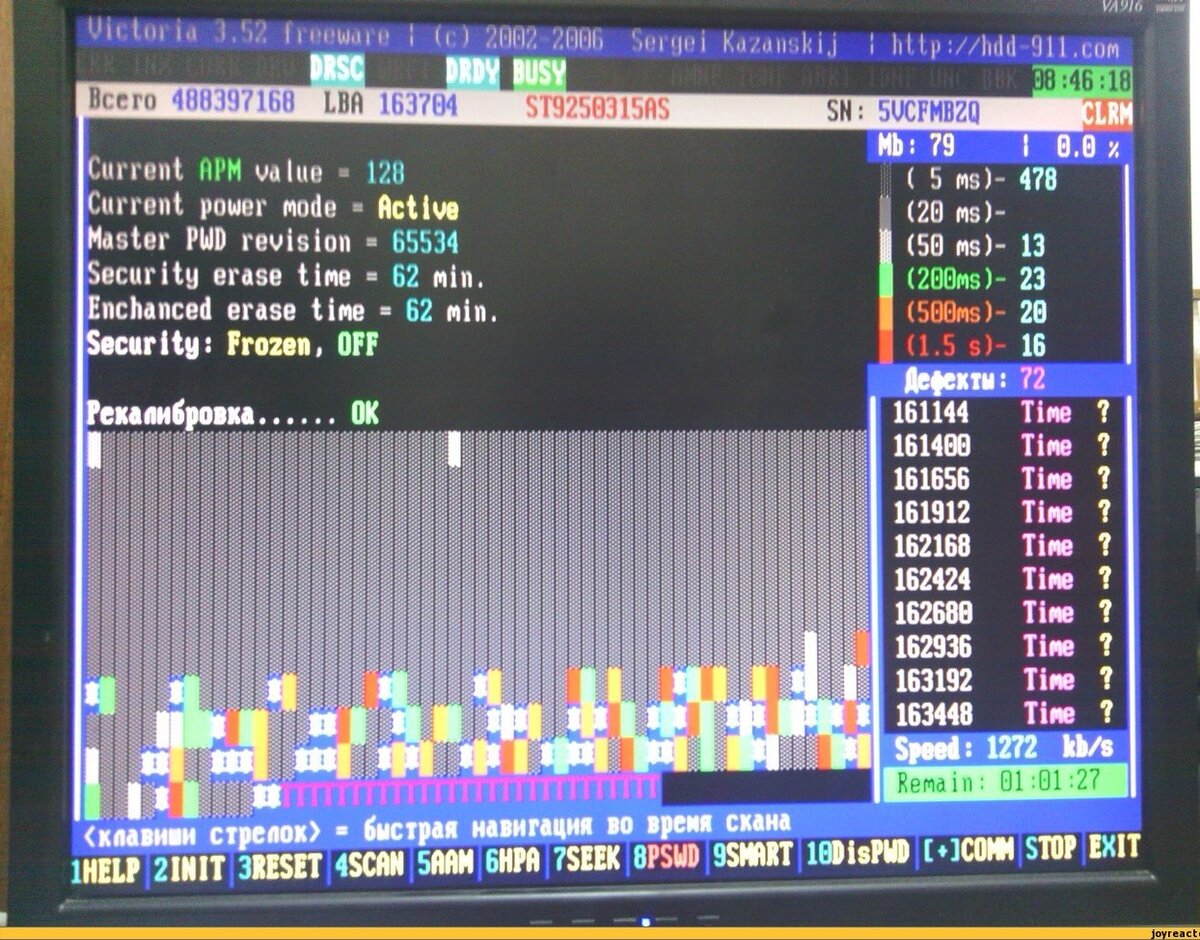
Task: Click EXIT in the bottom bar
Action: point(1113,847)
